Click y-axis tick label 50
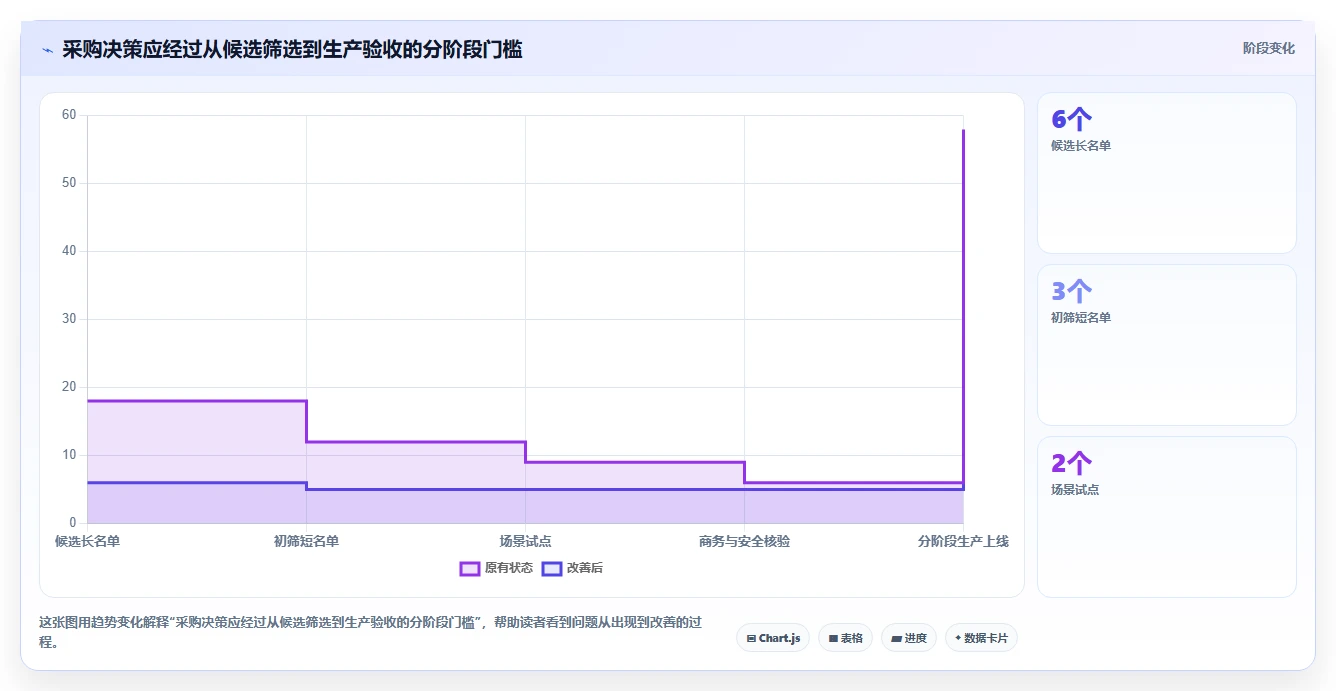Viewport: 1336px width, 691px height. (69, 183)
